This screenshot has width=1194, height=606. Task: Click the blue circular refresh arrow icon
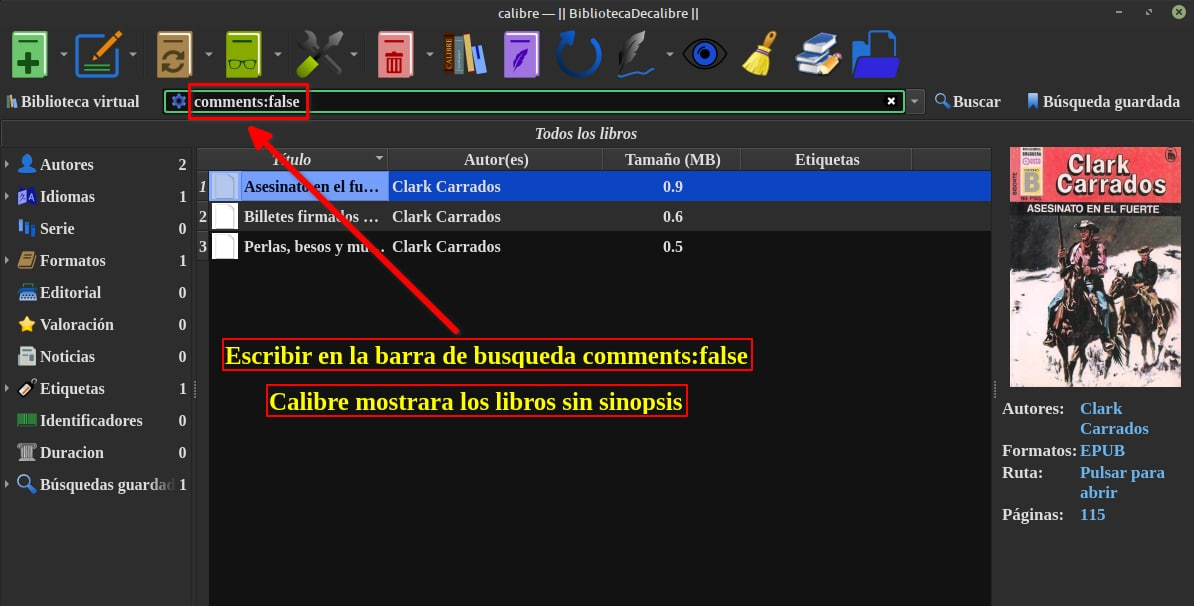pos(578,54)
